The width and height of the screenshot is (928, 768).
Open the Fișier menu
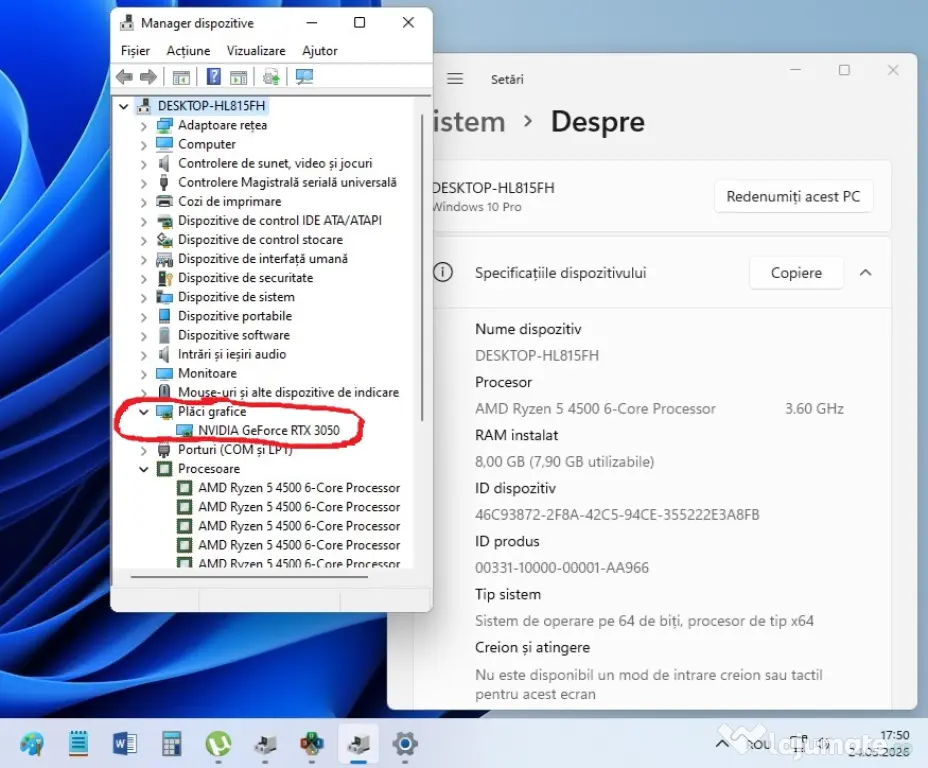click(x=135, y=51)
